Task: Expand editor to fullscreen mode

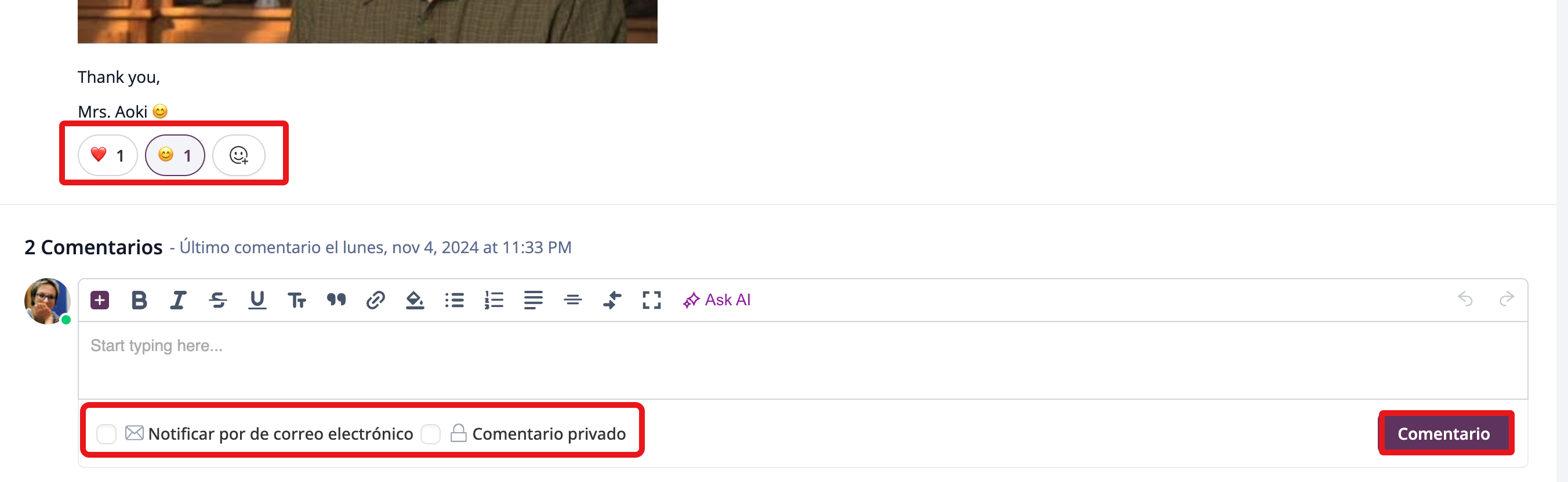Action: coord(651,300)
